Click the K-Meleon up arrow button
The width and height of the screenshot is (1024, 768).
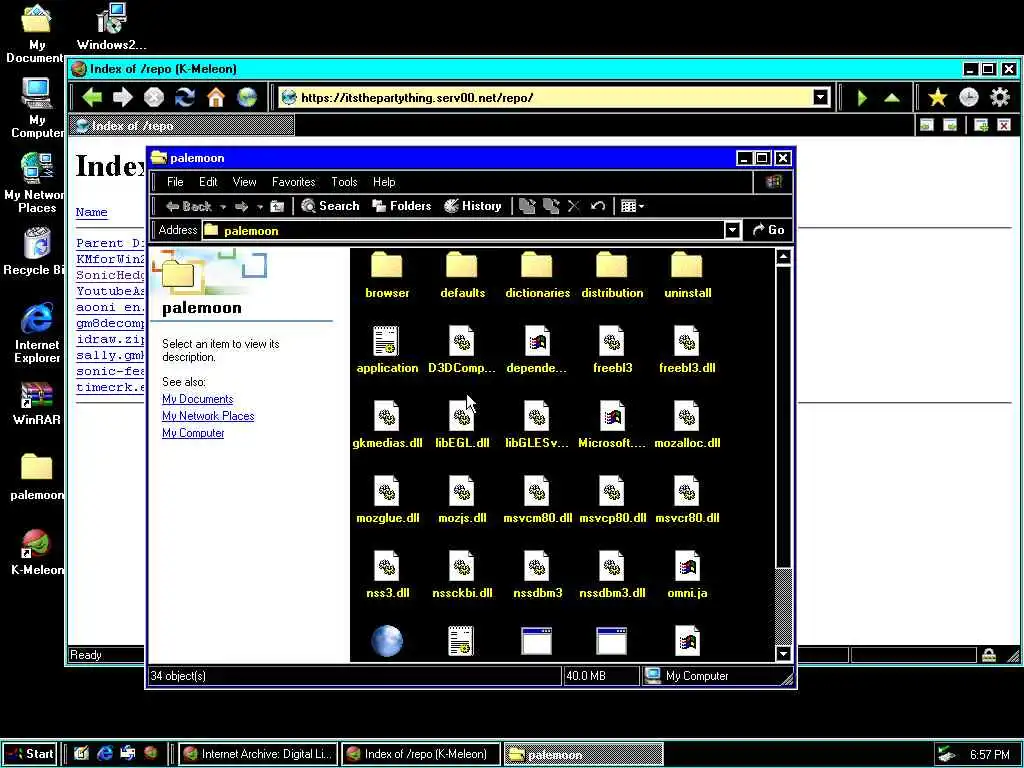point(892,98)
